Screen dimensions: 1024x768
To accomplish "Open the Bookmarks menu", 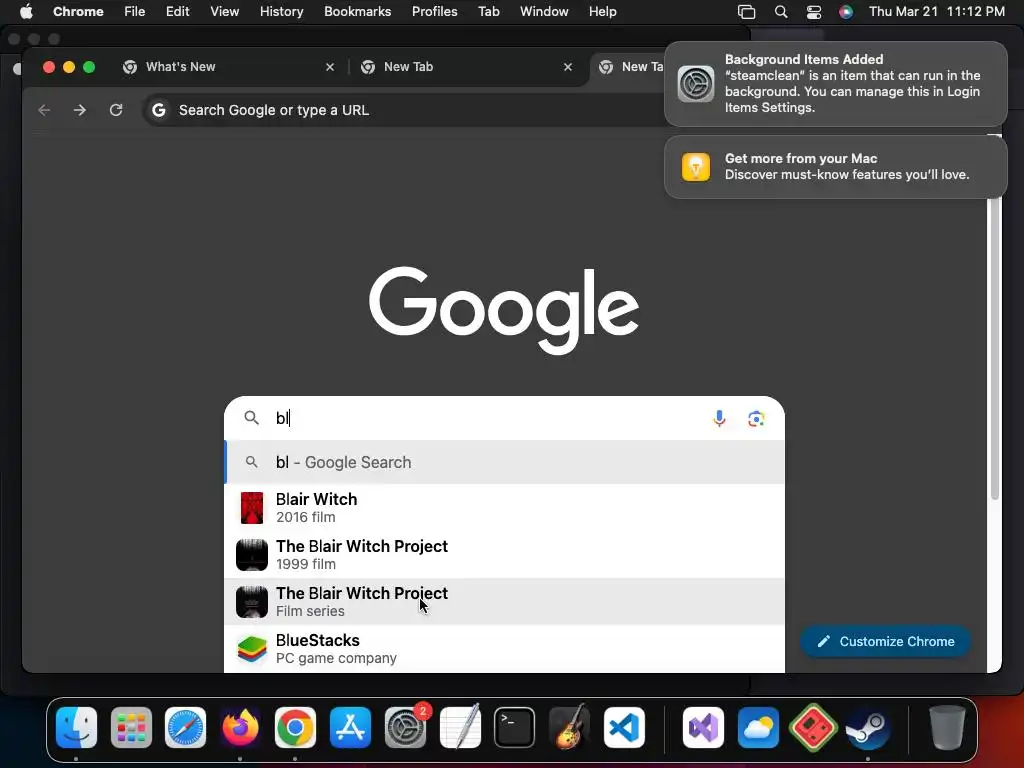I will pyautogui.click(x=357, y=12).
